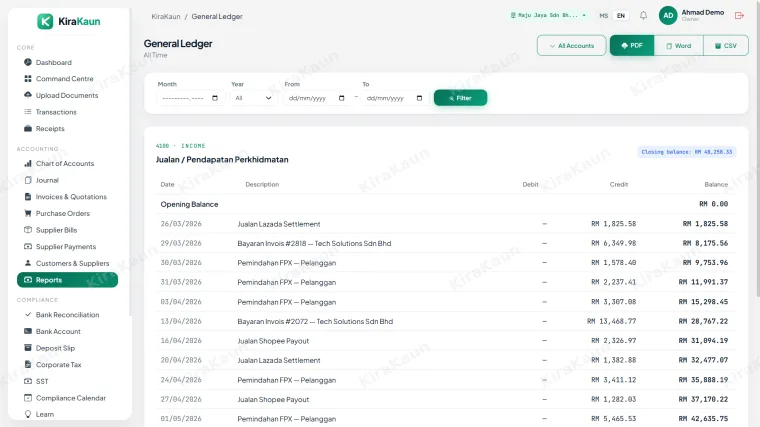
Task: Export ledger as Word
Action: tap(679, 46)
